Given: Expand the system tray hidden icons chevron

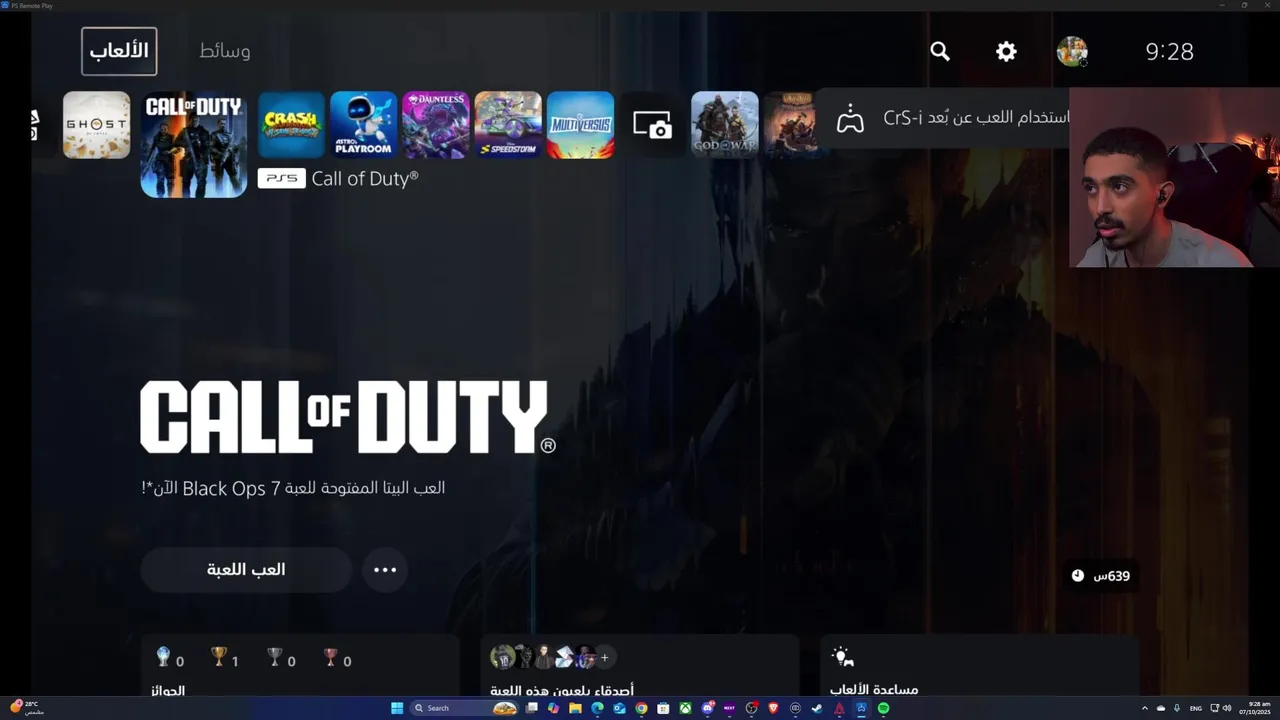Looking at the screenshot, I should pyautogui.click(x=1145, y=708).
